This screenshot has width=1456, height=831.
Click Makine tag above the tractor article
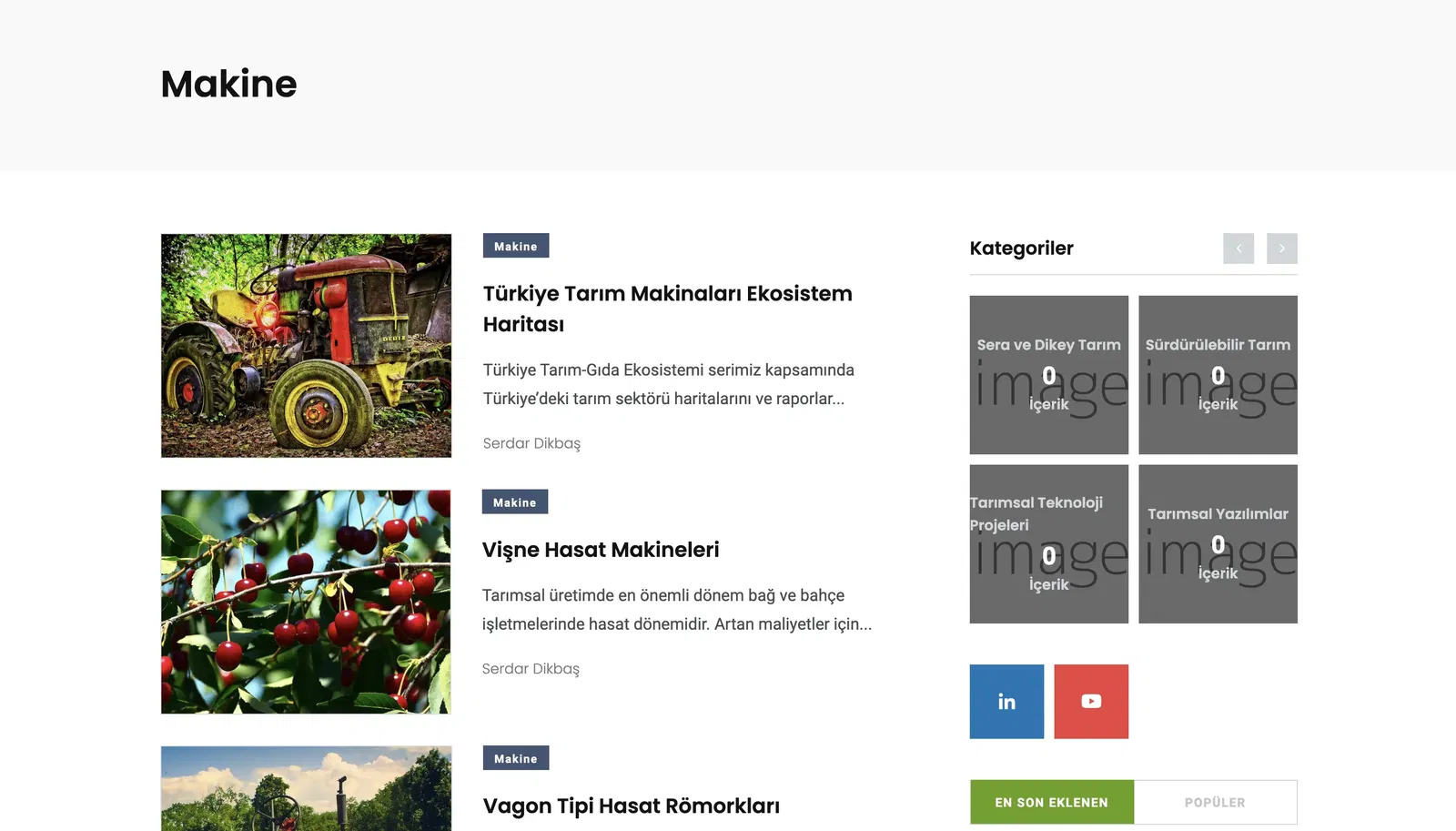515,247
